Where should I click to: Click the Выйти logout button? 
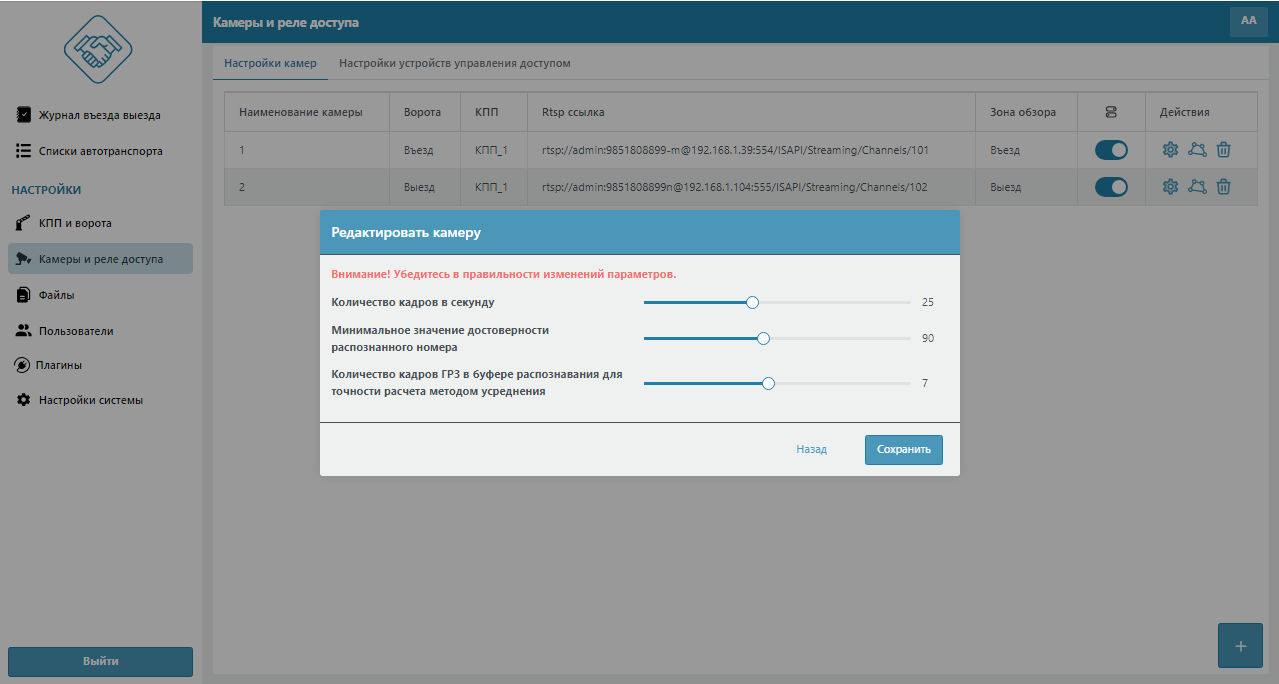pos(100,661)
